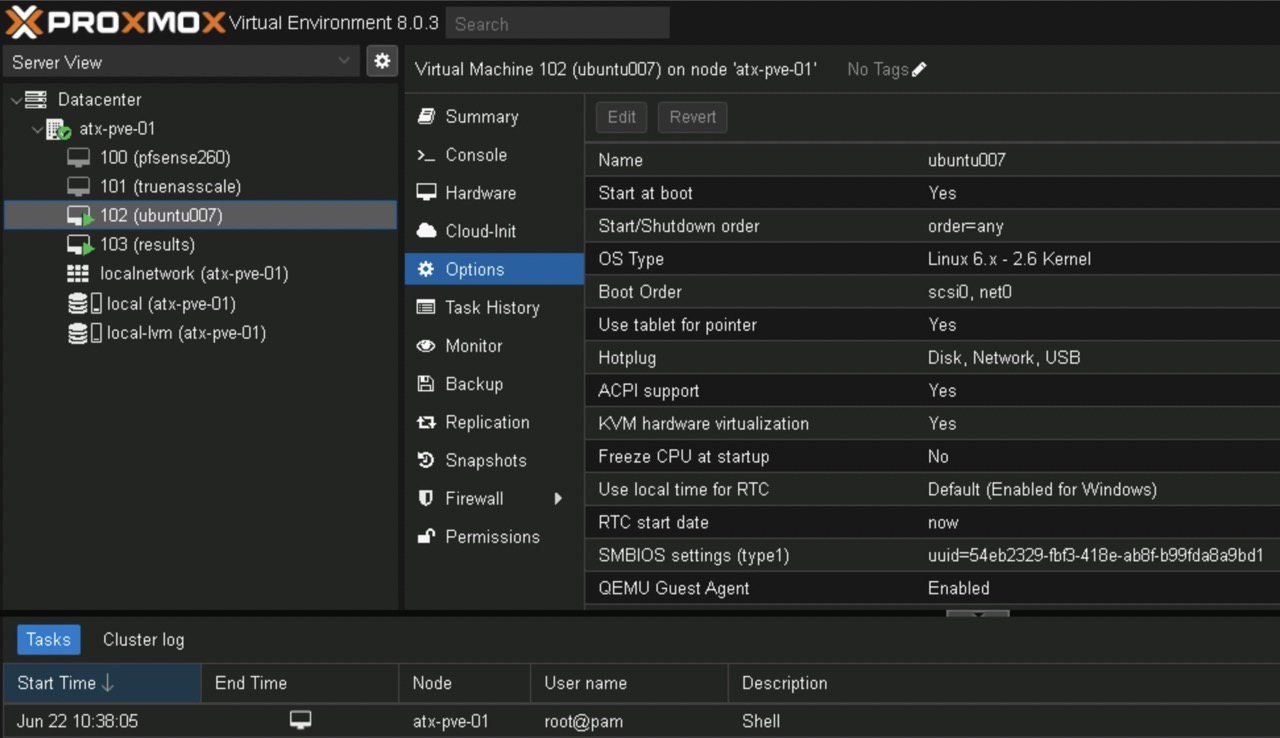Screen dimensions: 1280x738
Task: Collapse the Datacenter tree node
Action: pyautogui.click(x=16, y=100)
